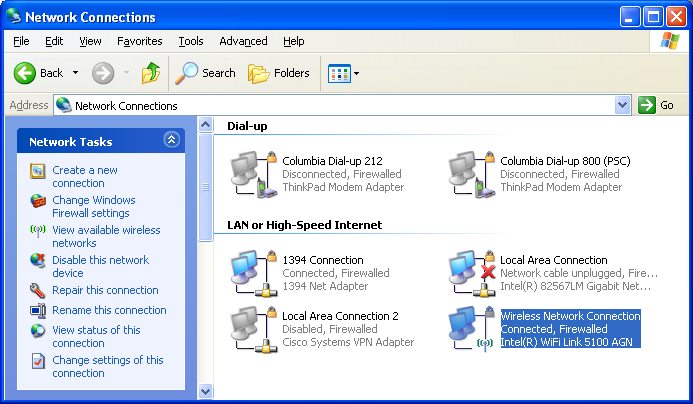Open the Back history dropdown arrow
693x404 pixels.
(x=76, y=73)
